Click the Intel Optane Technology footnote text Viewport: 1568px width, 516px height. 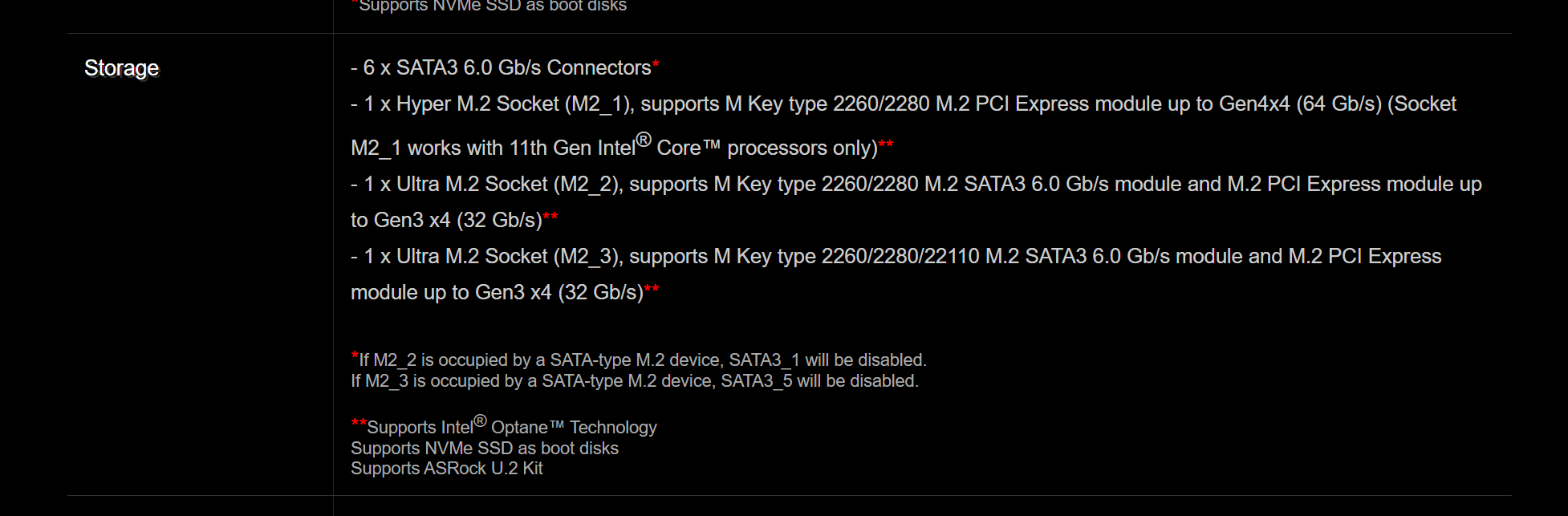point(512,426)
